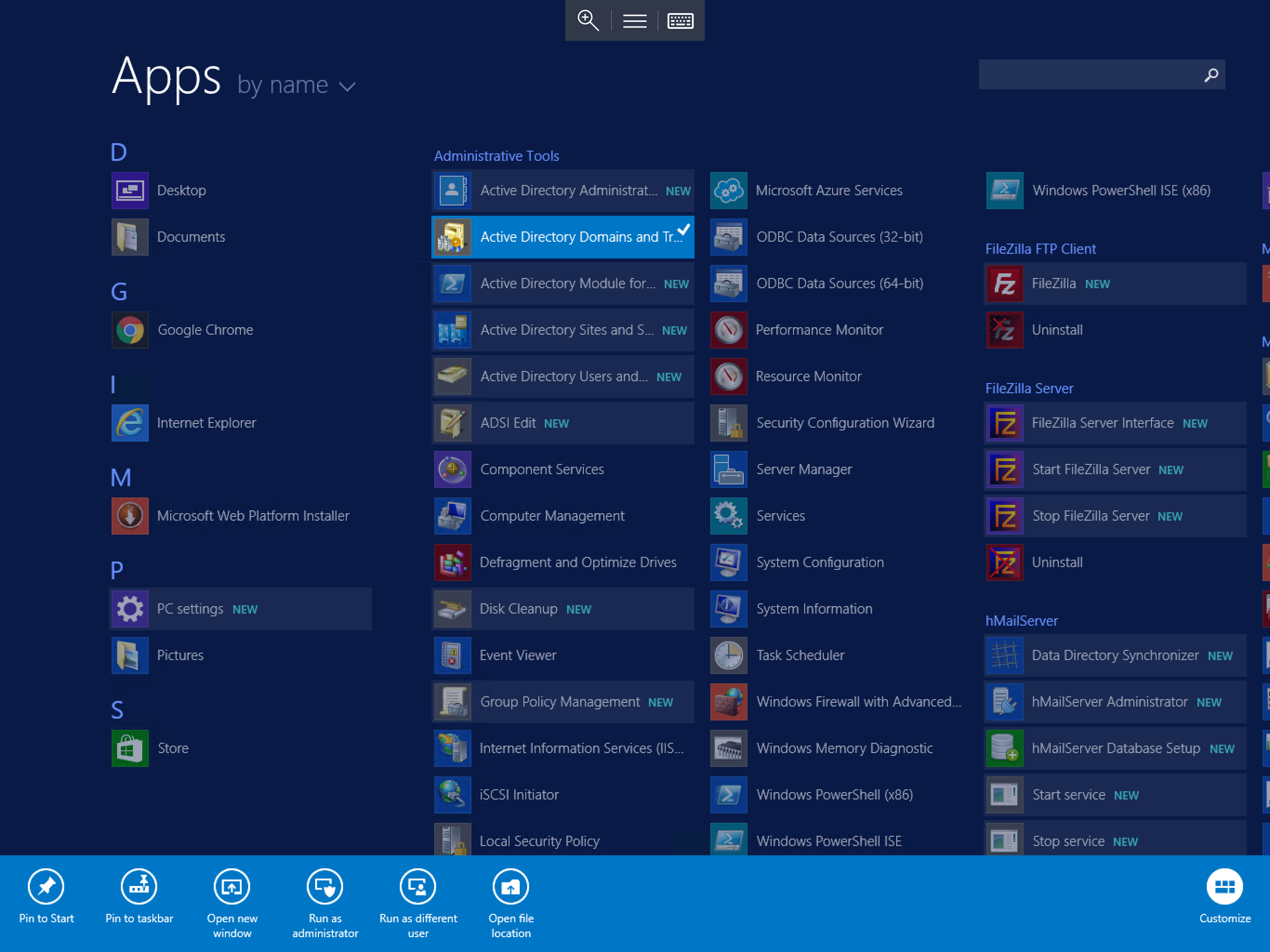Open FileZilla client icon
1270x952 pixels.
[1005, 284]
